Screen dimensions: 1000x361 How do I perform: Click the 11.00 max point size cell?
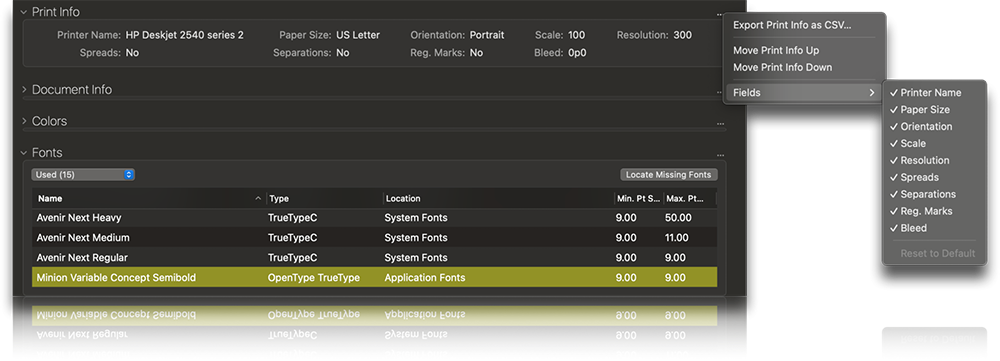pos(677,238)
